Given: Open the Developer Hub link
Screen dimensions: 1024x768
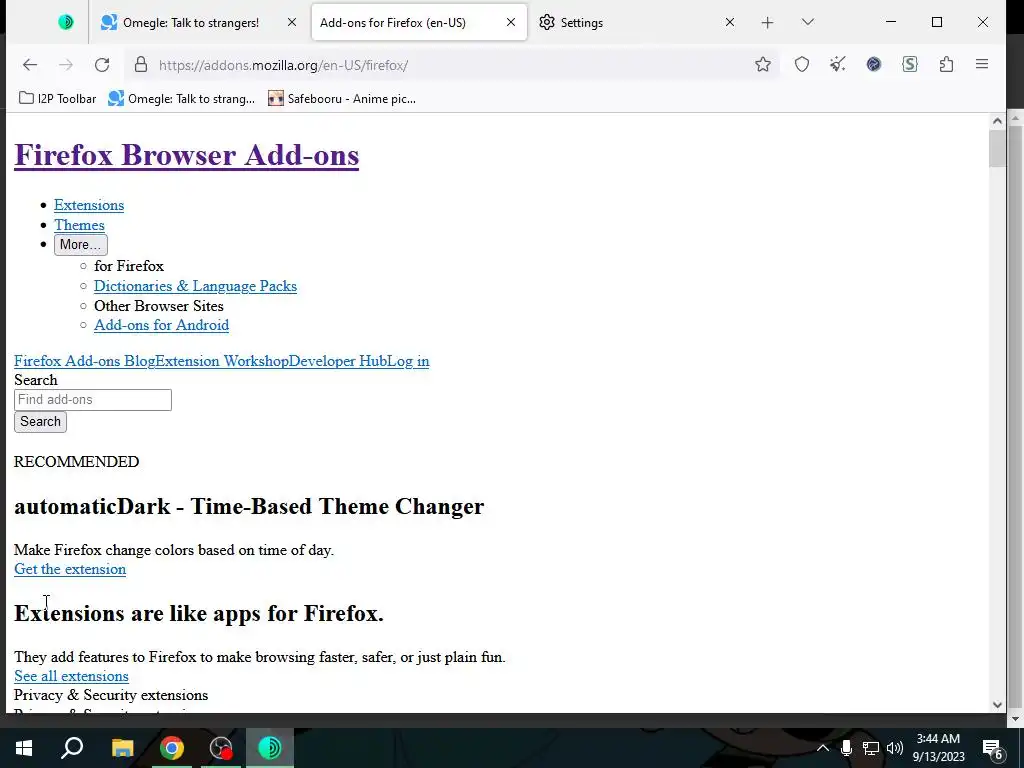Looking at the screenshot, I should pos(338,361).
